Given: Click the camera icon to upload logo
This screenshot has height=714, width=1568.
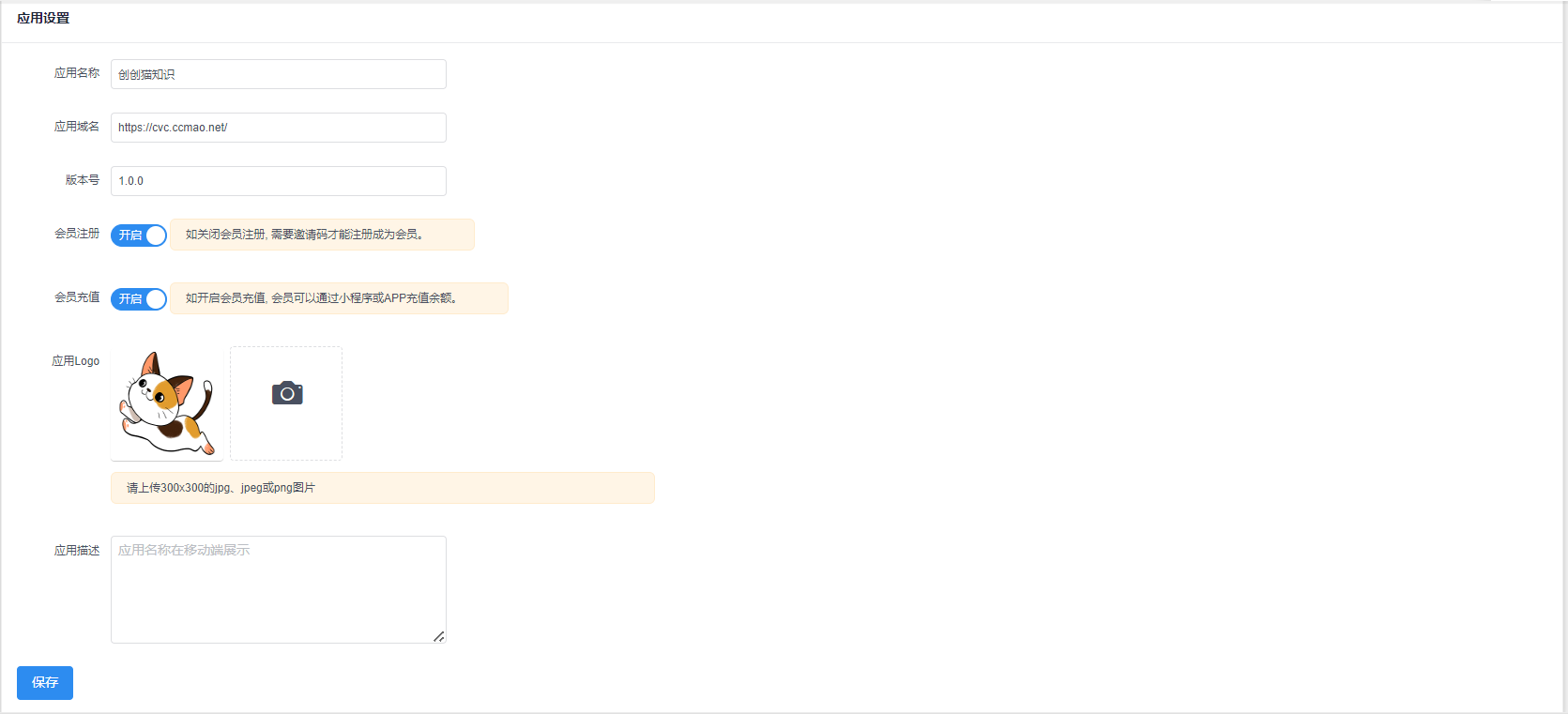Looking at the screenshot, I should pyautogui.click(x=287, y=393).
